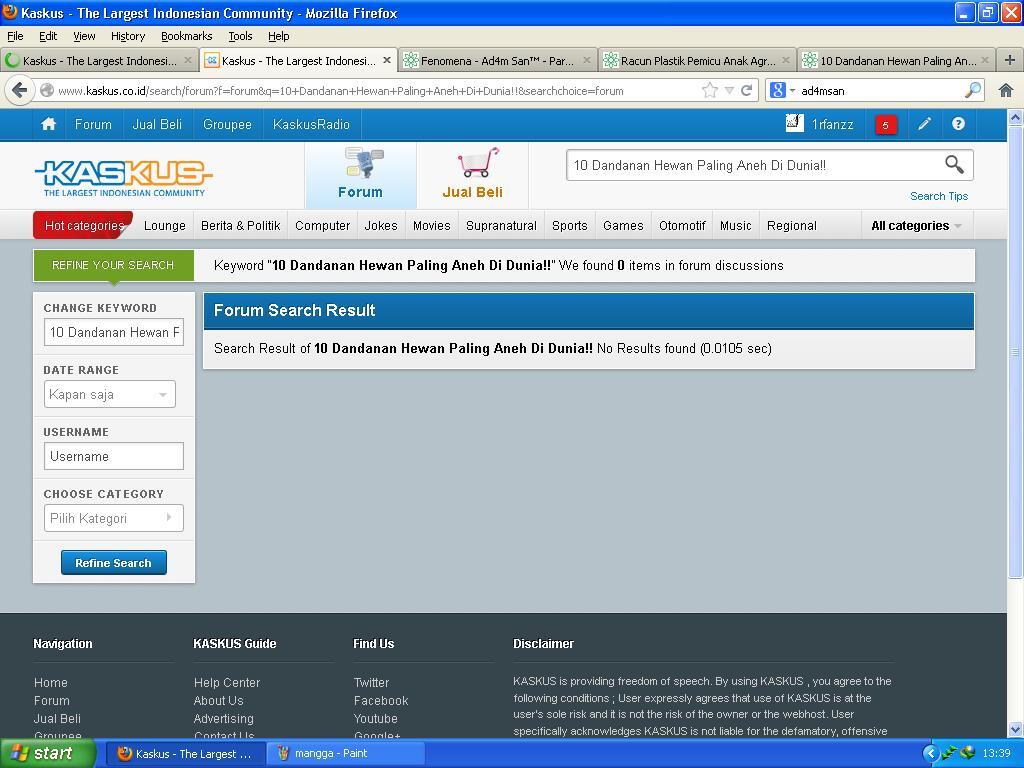1024x768 pixels.
Task: Switch to the first loading Kaskus tab
Action: point(99,61)
